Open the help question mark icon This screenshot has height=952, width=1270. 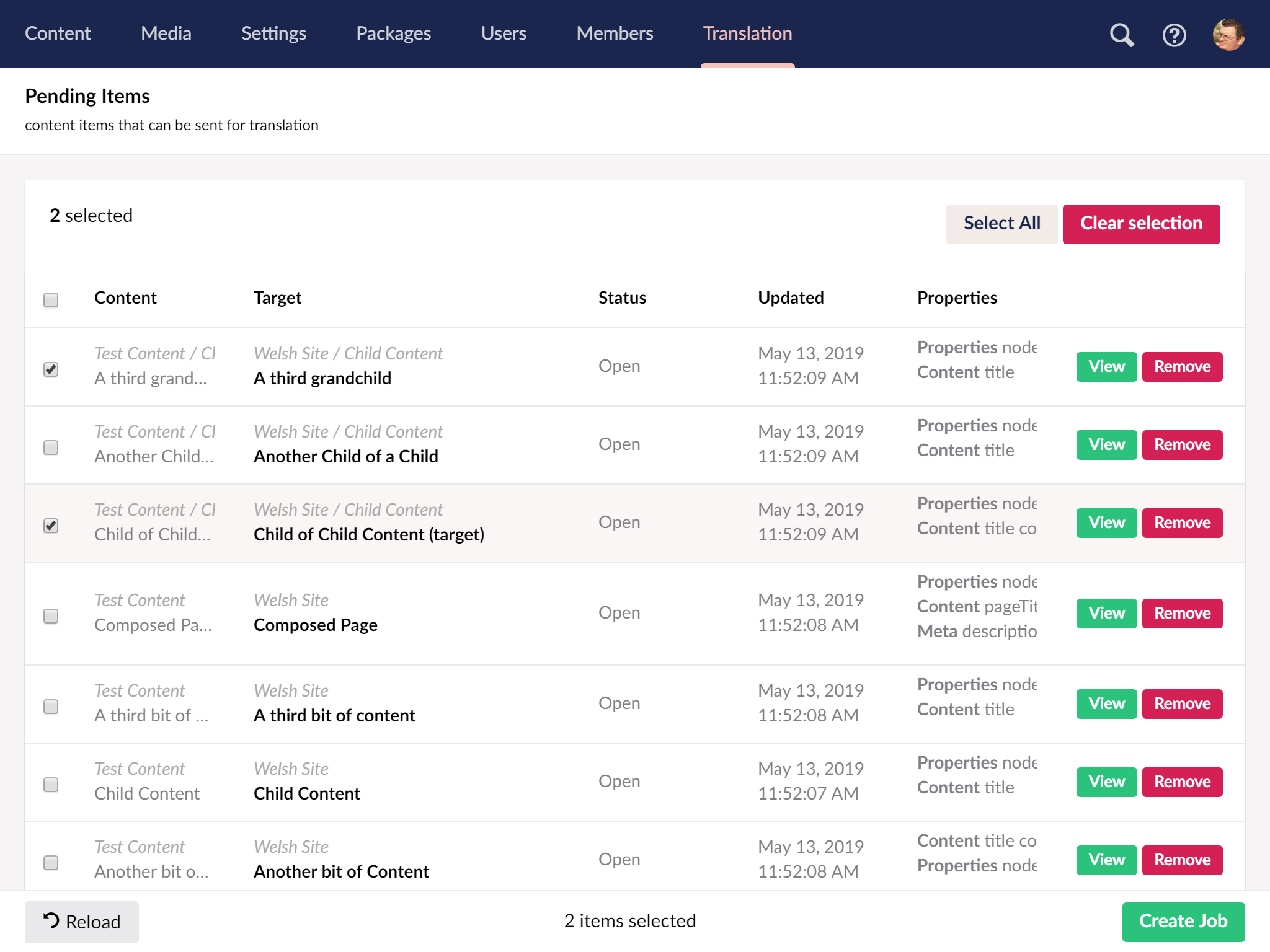pos(1174,35)
